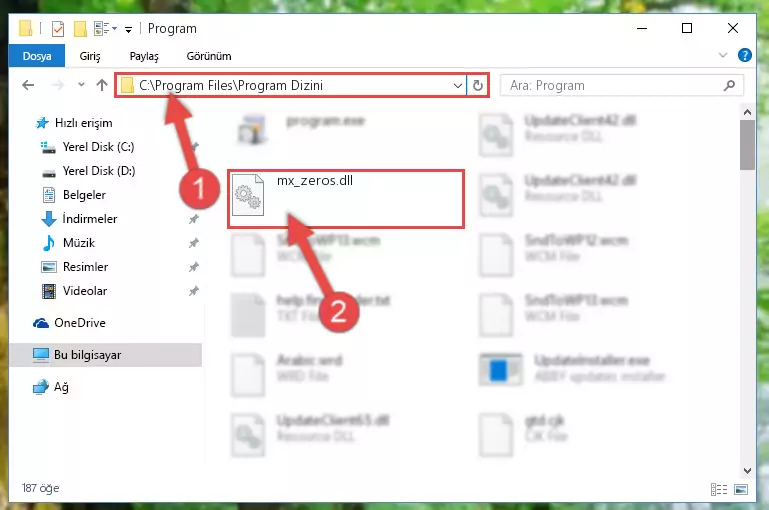Image resolution: width=769 pixels, height=510 pixels.
Task: Click the New Folder icon in quick access toolbar
Action: 80,29
